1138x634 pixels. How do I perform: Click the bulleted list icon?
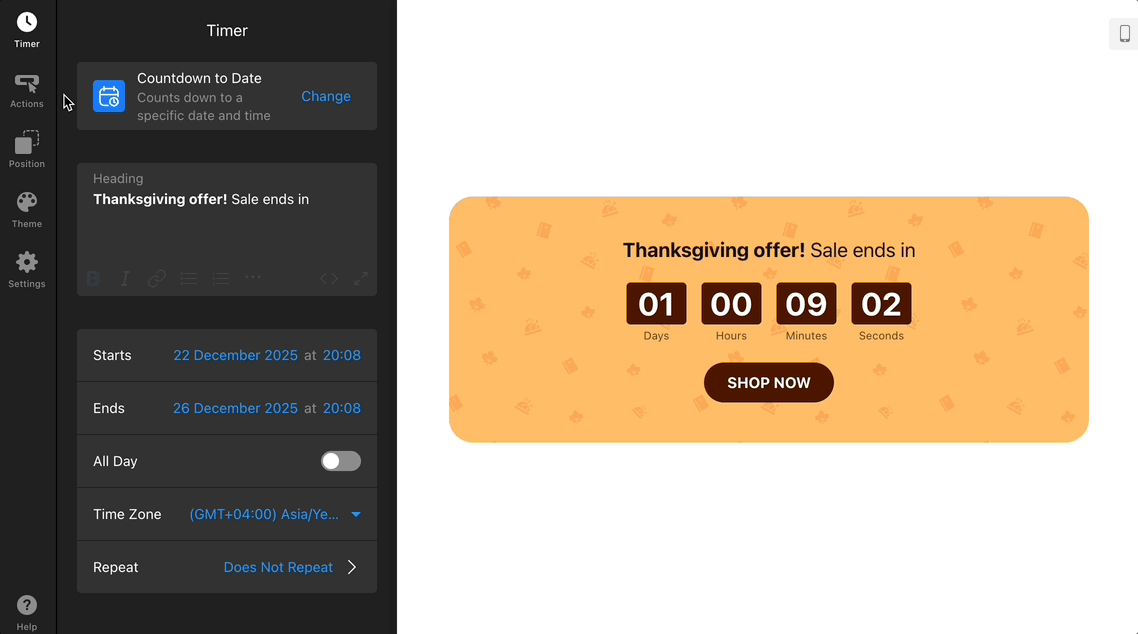tap(189, 279)
